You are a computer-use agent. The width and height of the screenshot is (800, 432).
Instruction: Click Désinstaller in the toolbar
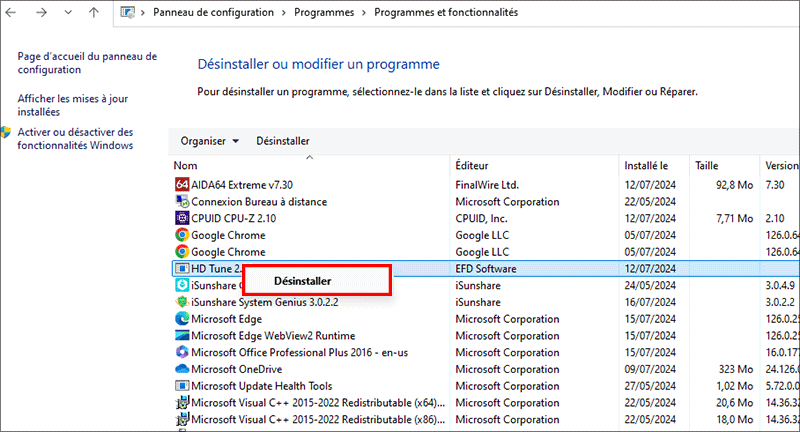pos(283,141)
